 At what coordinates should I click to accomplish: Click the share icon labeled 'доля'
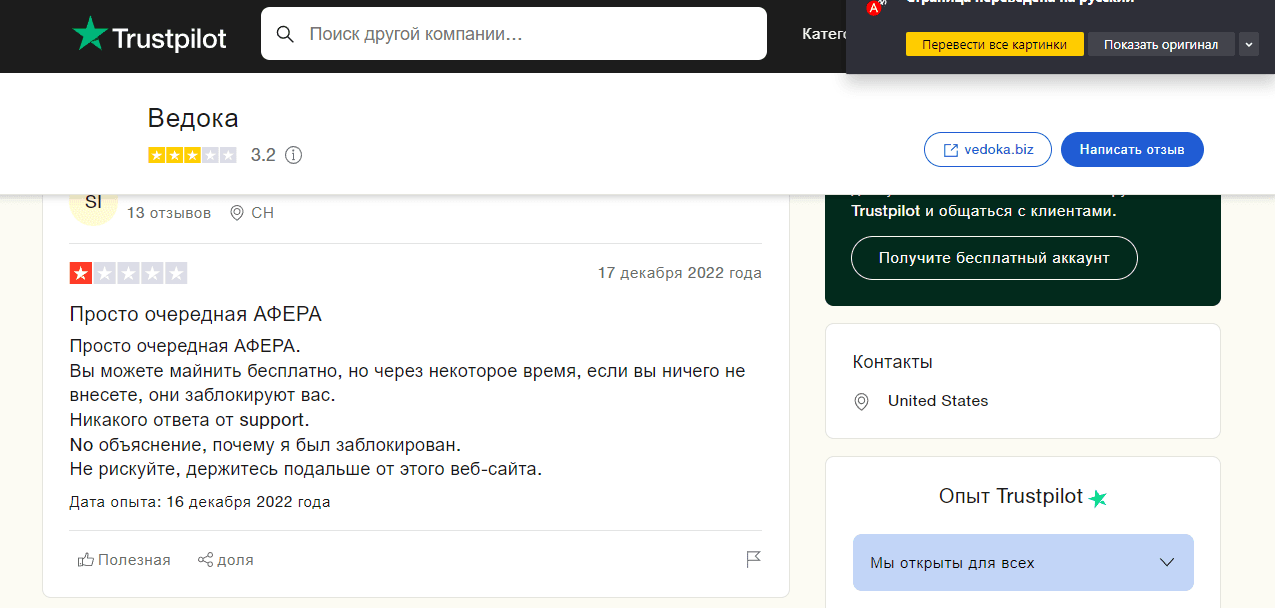click(225, 560)
